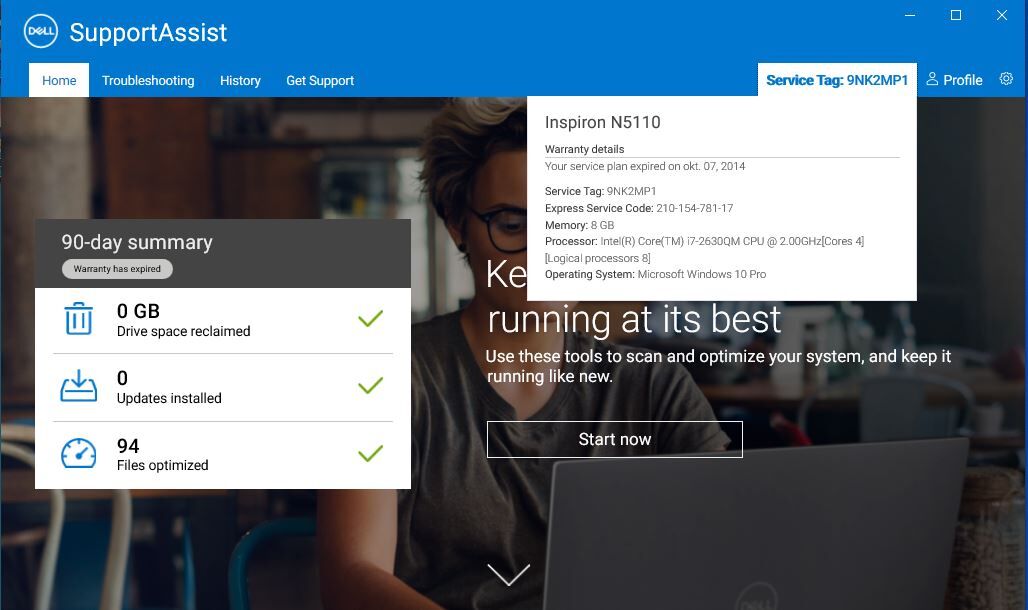This screenshot has height=610, width=1028.
Task: Click the Memory: 8 GB line
Action: point(579,225)
